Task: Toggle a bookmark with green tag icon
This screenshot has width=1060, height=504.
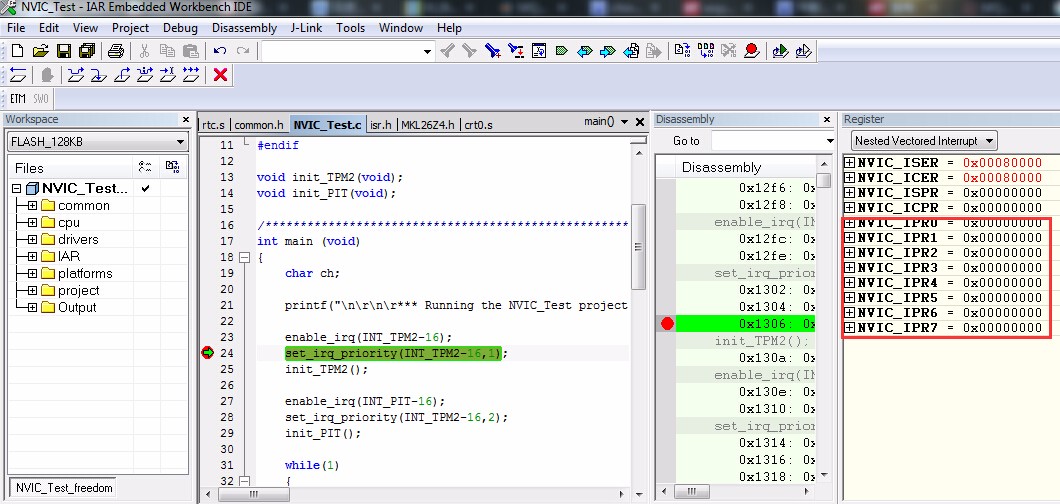Action: 561,51
